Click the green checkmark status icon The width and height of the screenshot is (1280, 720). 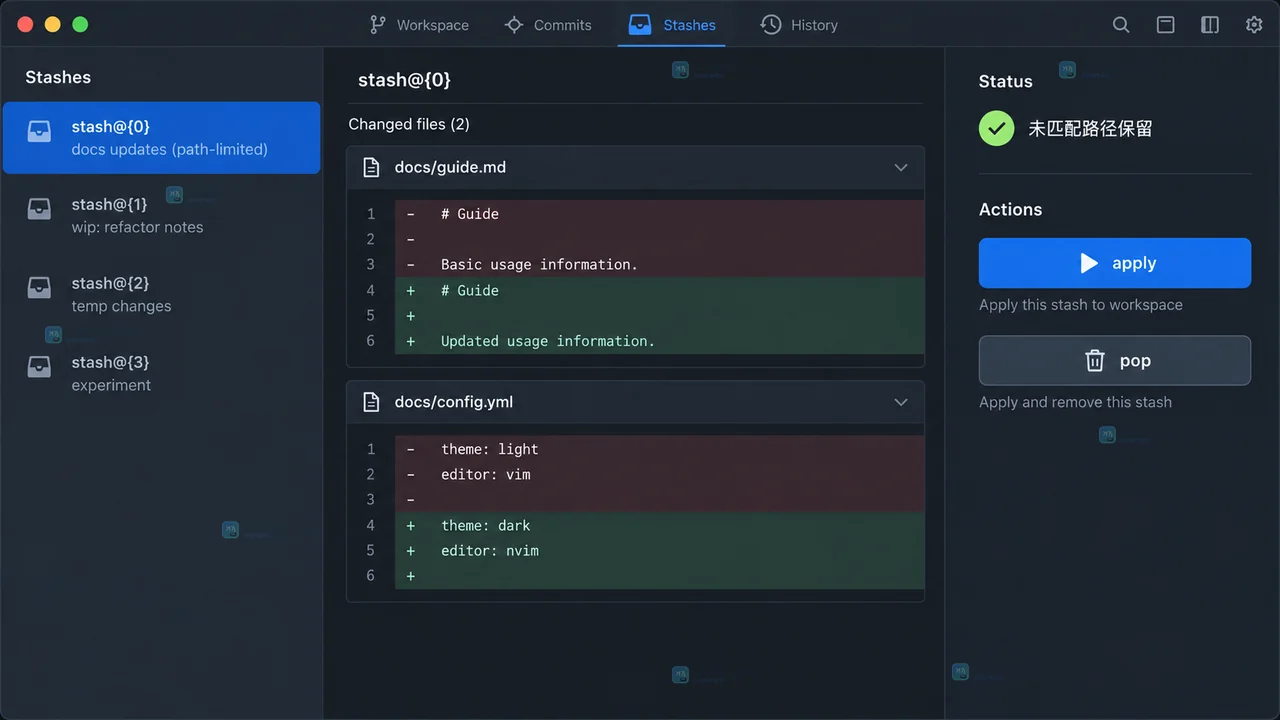tap(996, 128)
